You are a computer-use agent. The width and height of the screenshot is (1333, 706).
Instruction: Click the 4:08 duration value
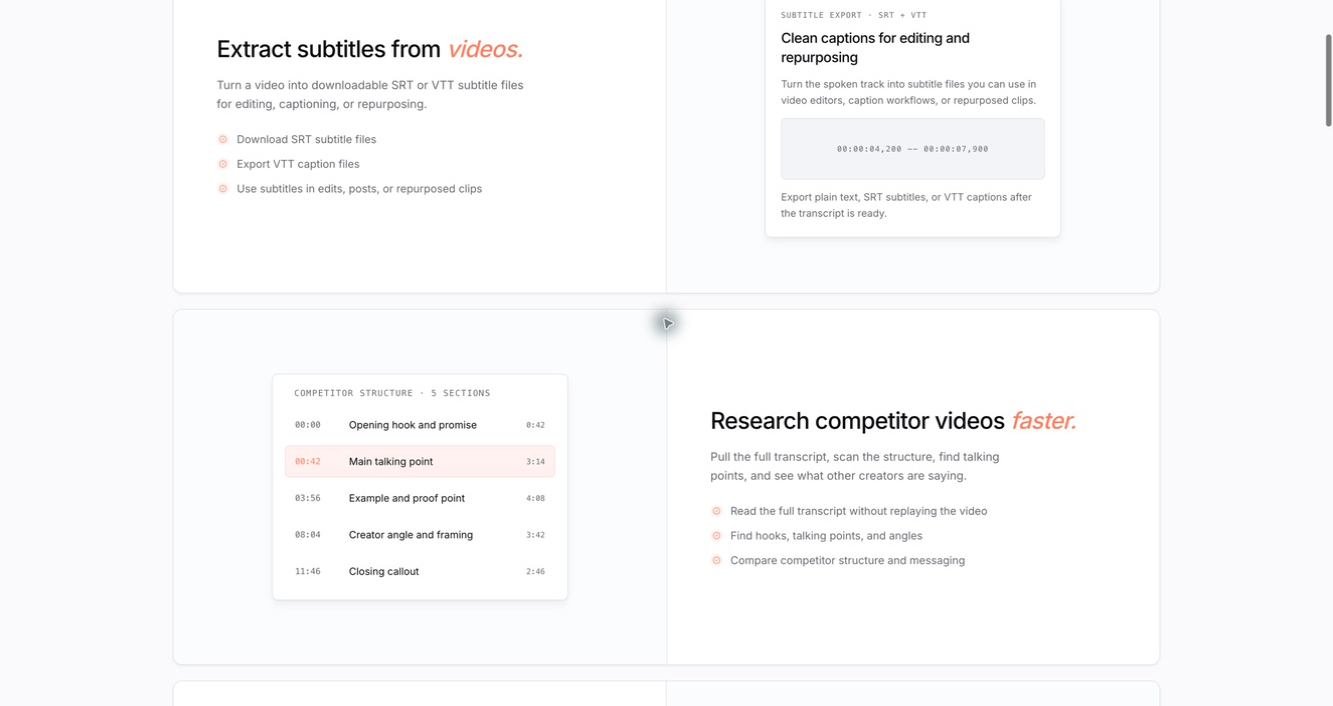(535, 498)
